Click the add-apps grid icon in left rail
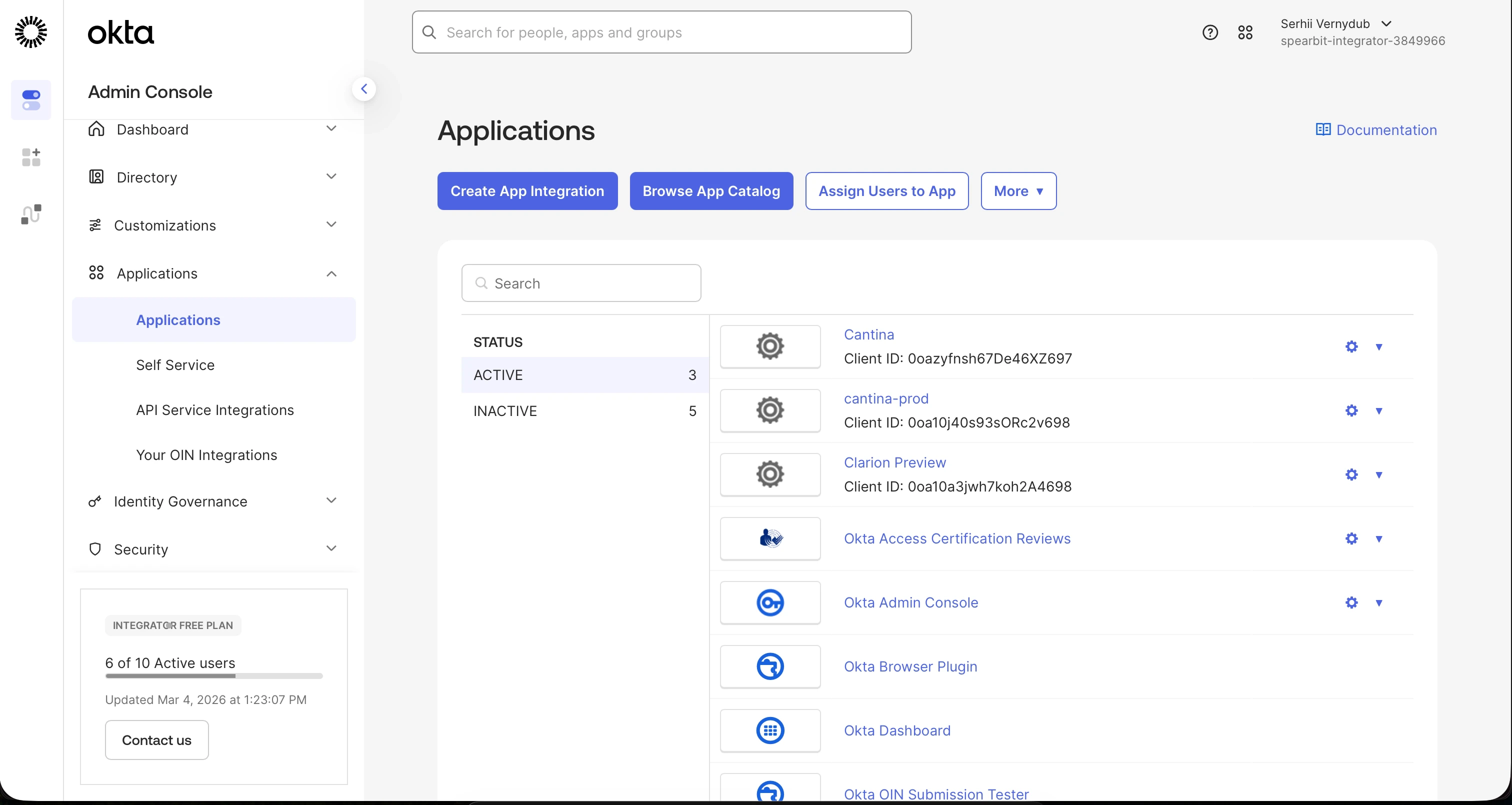 (31, 157)
